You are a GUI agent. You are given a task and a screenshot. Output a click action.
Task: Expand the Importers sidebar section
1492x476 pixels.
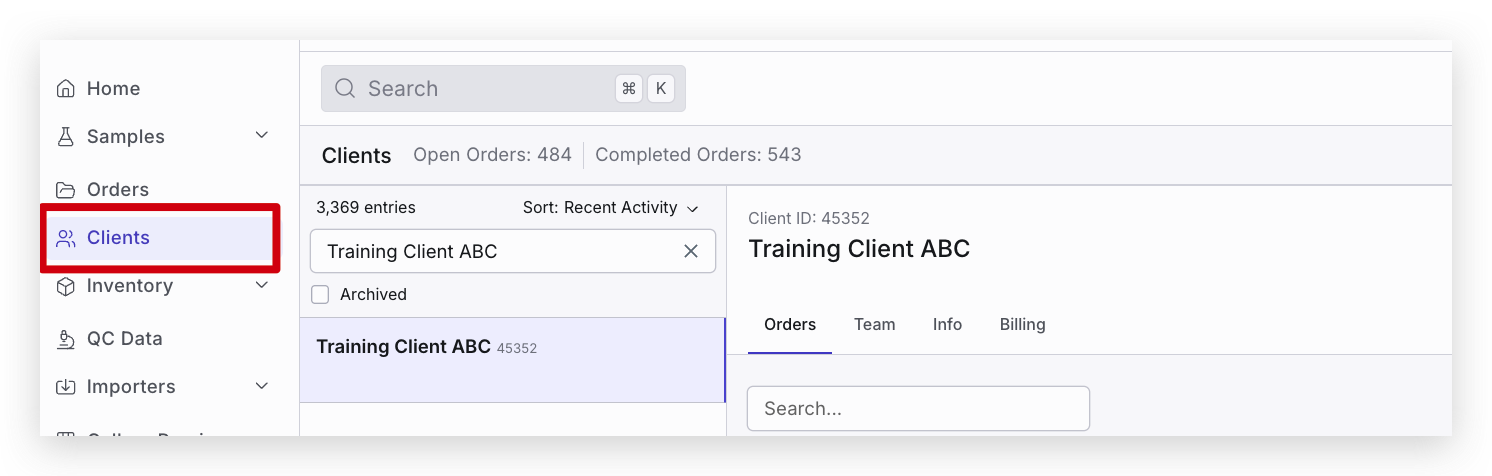click(262, 386)
